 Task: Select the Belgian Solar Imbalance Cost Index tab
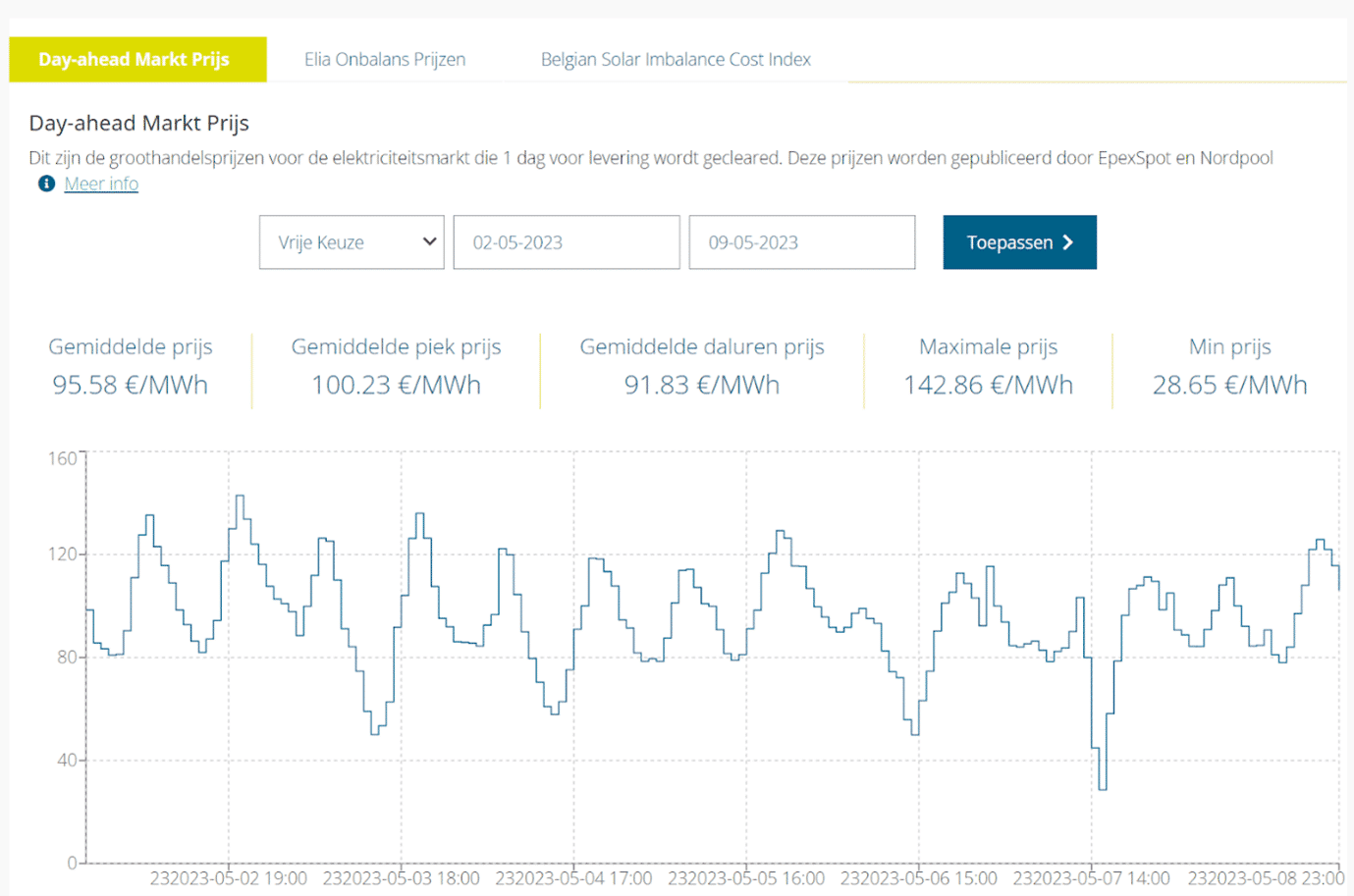tap(676, 60)
